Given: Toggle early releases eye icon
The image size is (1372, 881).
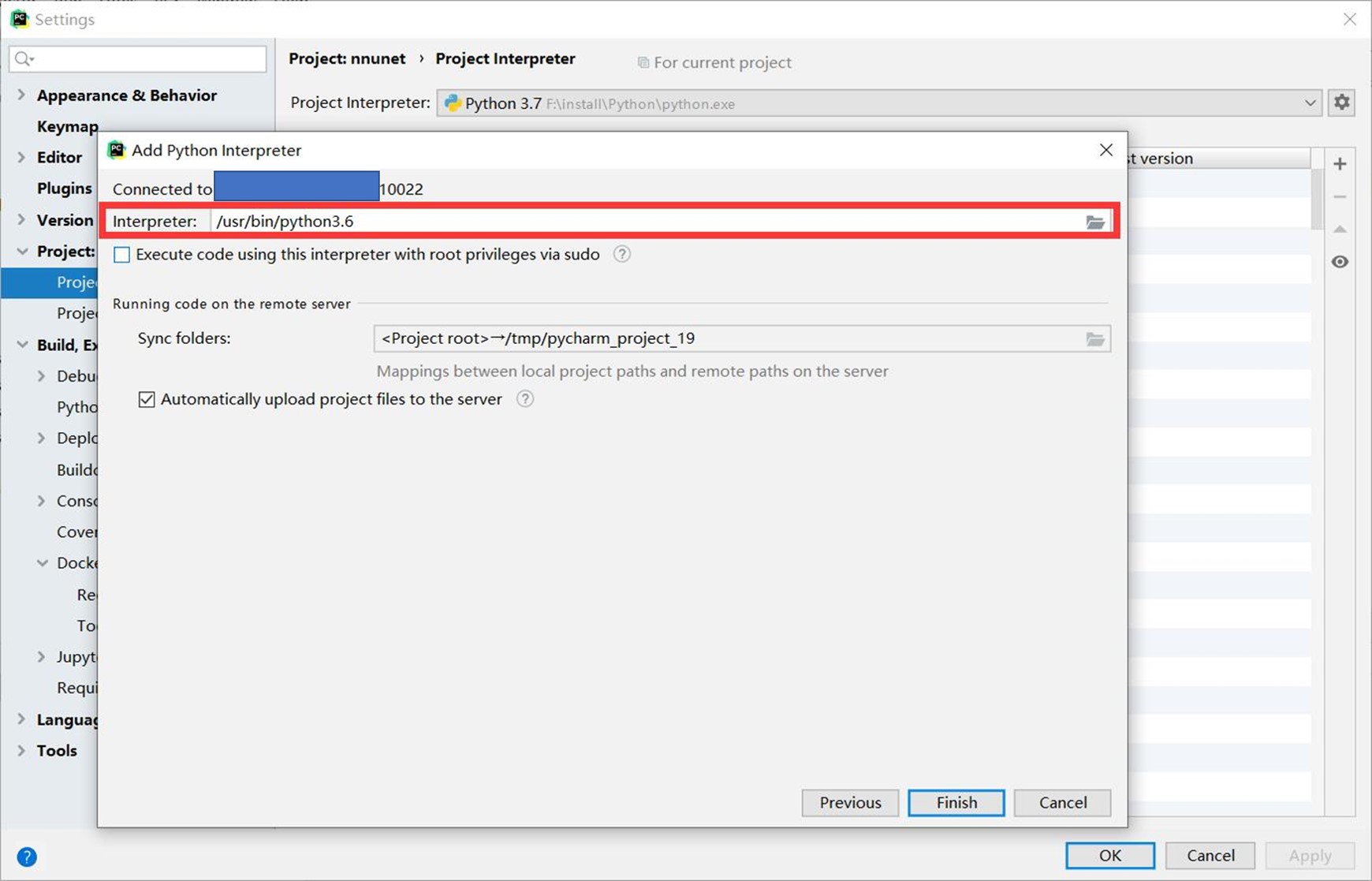Looking at the screenshot, I should coord(1340,262).
